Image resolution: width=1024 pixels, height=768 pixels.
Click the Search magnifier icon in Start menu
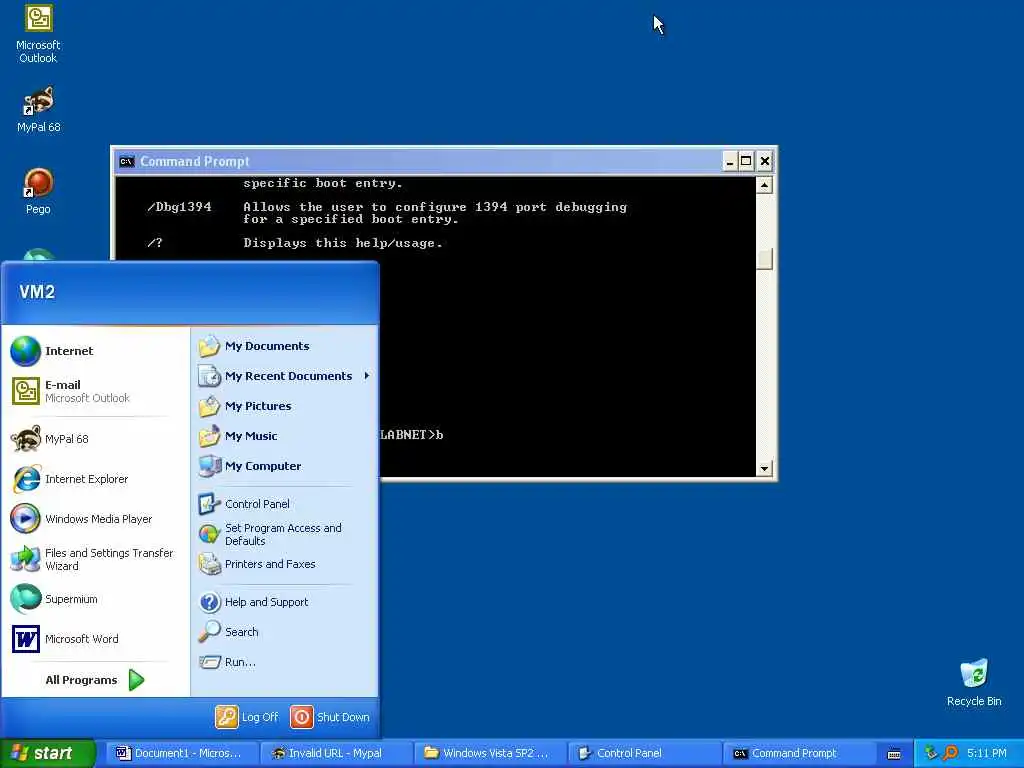pos(210,632)
